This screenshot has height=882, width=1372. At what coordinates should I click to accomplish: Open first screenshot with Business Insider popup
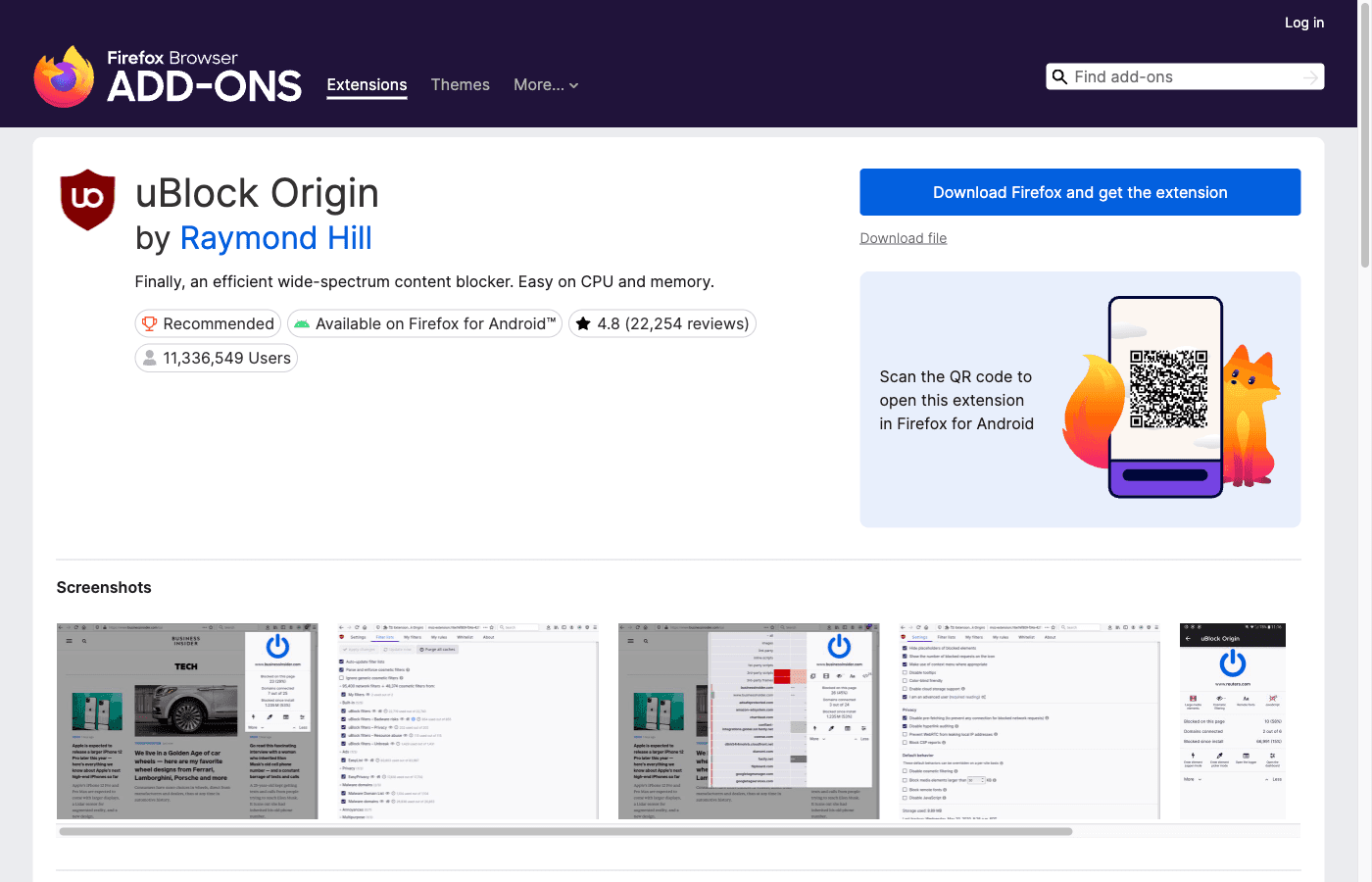pyautogui.click(x=187, y=720)
